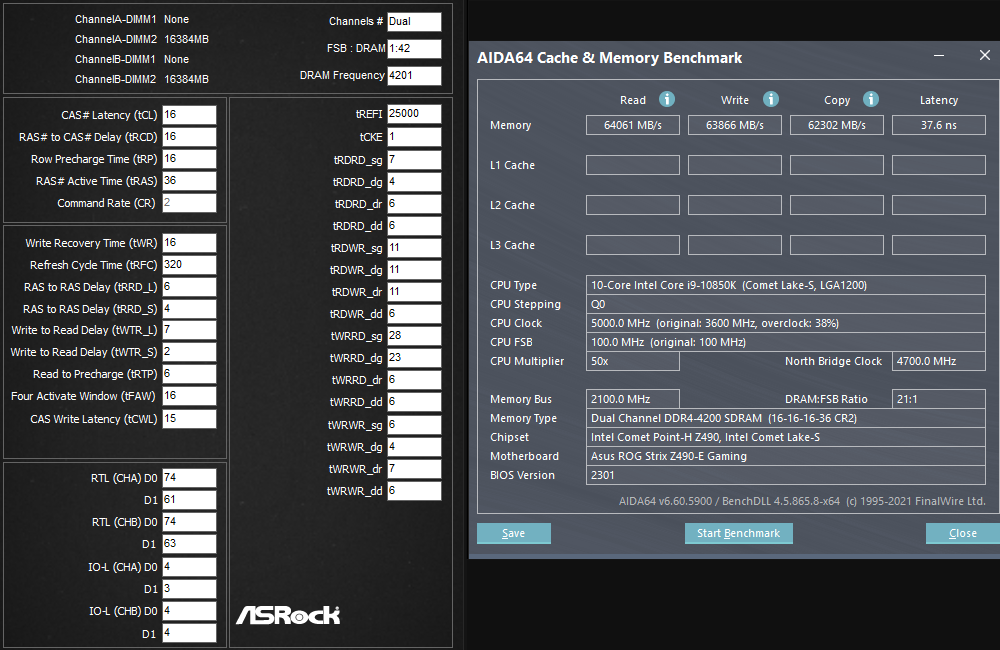Click the CAS# Latency (tCL) value

(189, 115)
